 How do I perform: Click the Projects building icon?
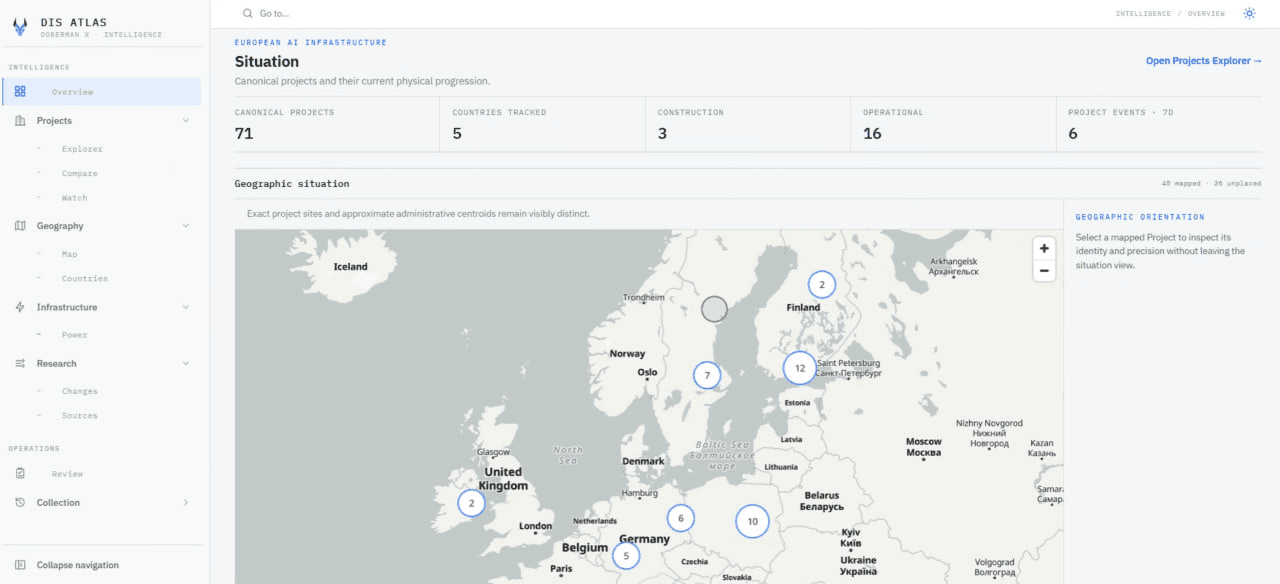20,120
